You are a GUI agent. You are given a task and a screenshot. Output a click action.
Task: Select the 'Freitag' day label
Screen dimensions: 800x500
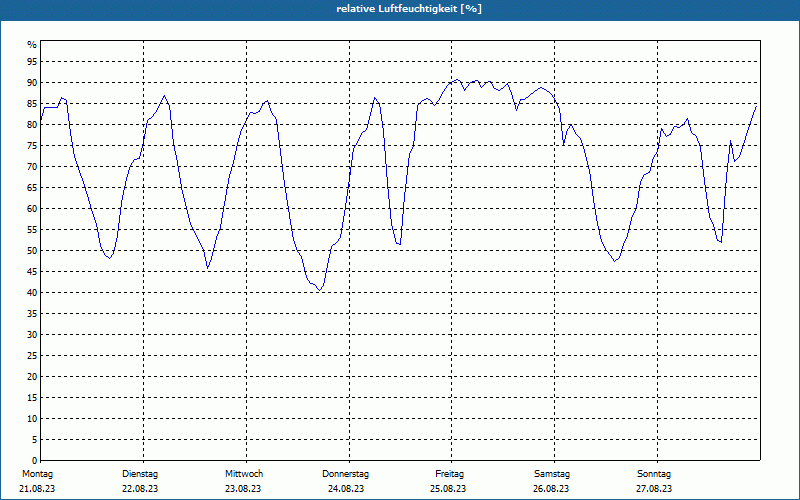point(449,474)
